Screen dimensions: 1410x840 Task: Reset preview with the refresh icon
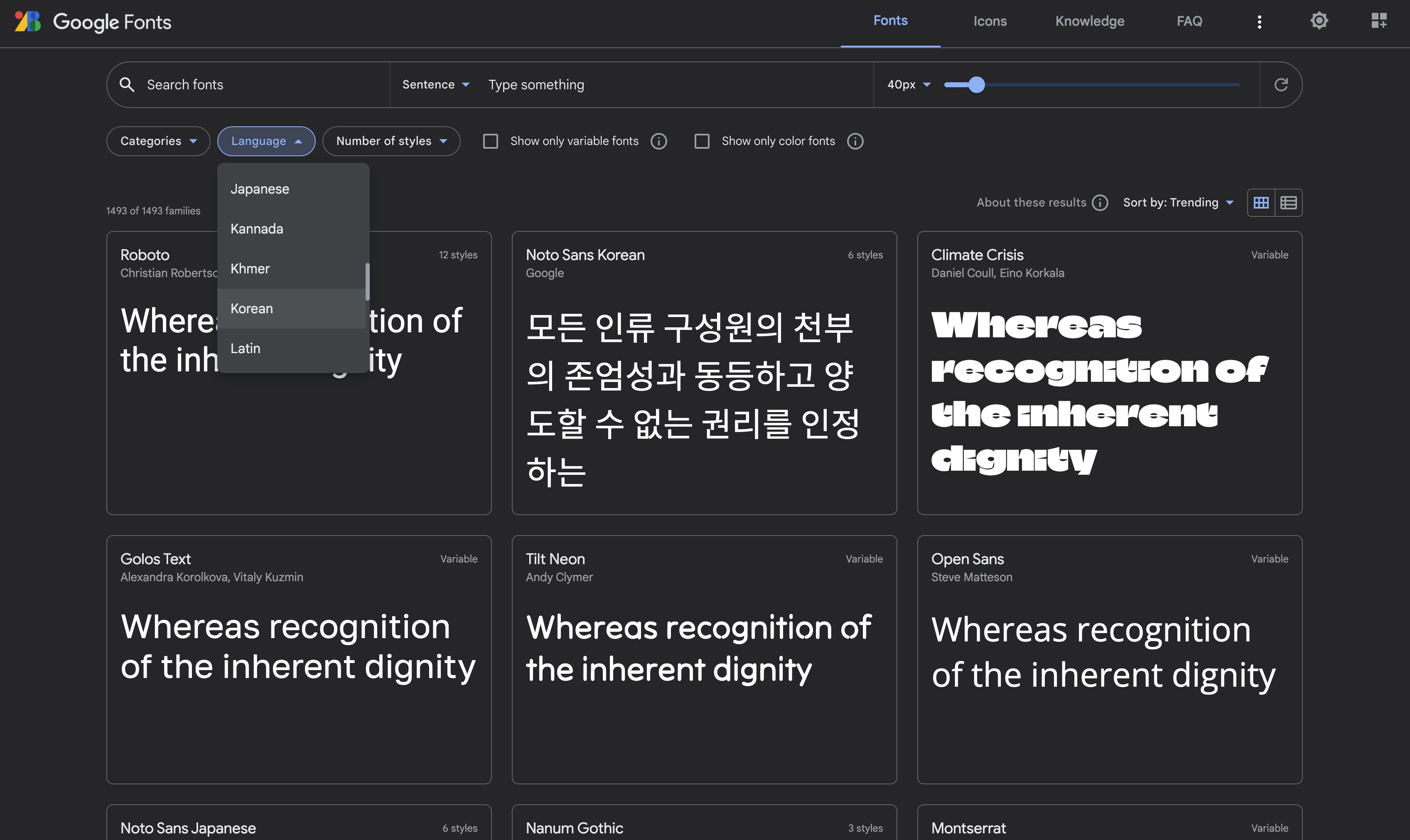click(x=1281, y=84)
